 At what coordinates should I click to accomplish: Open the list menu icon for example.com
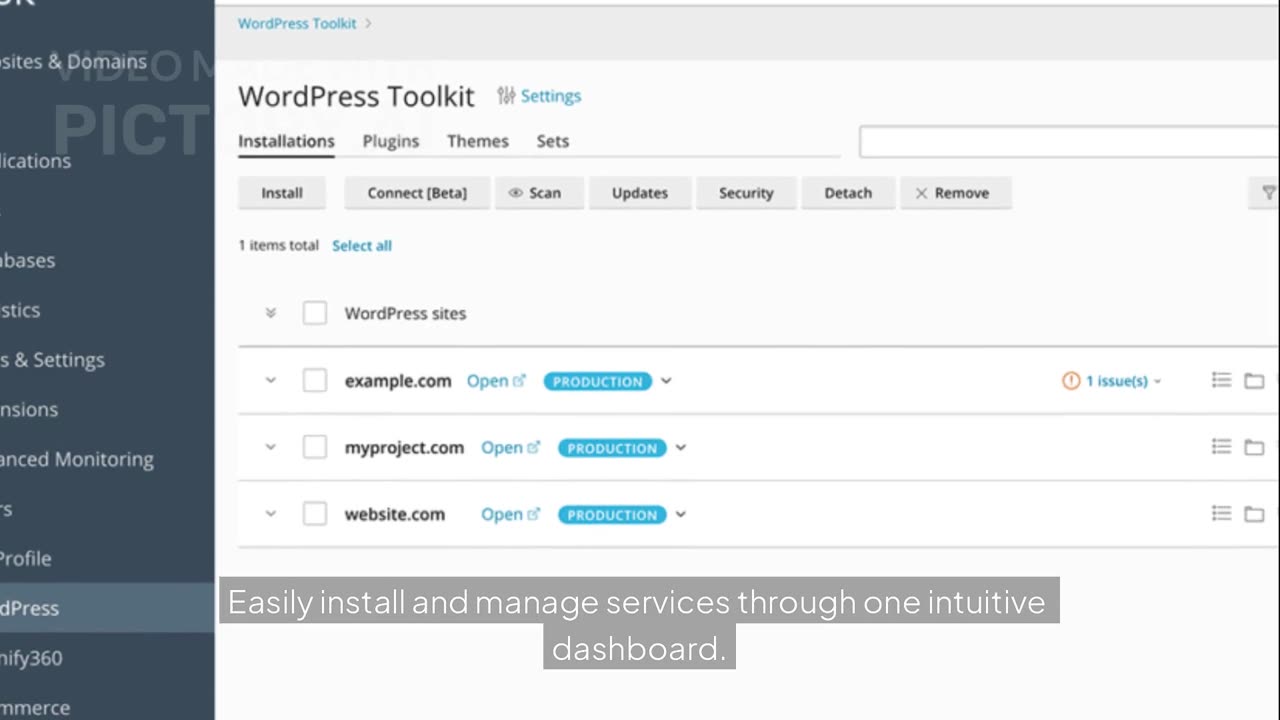tap(1221, 380)
